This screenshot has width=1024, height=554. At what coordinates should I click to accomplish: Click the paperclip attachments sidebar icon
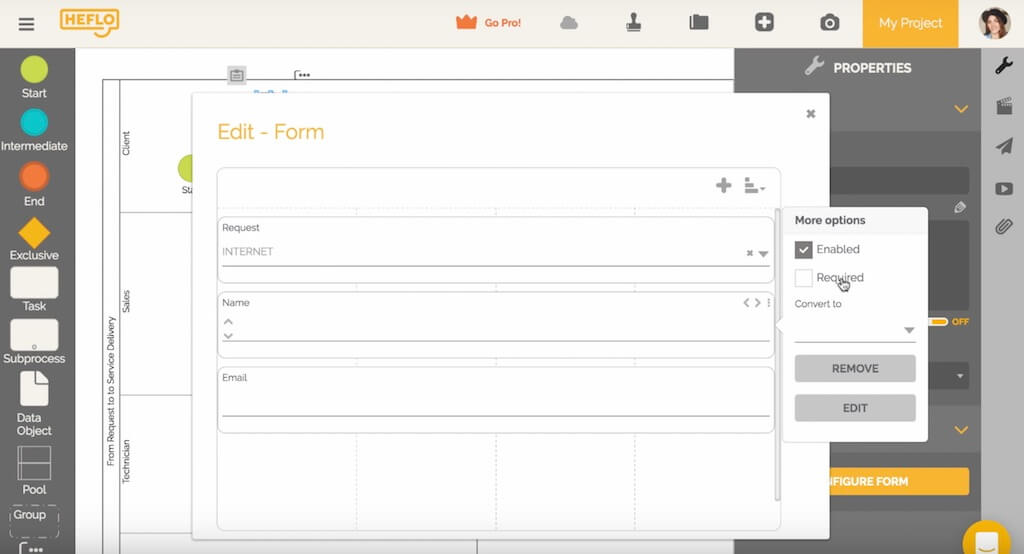coord(1004,227)
